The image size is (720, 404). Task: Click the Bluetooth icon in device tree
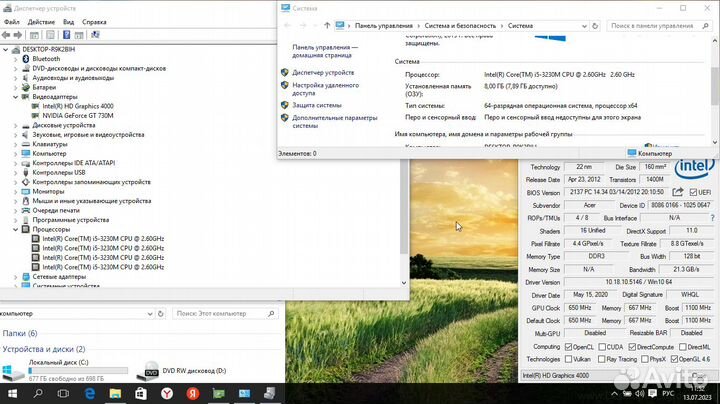coord(26,59)
